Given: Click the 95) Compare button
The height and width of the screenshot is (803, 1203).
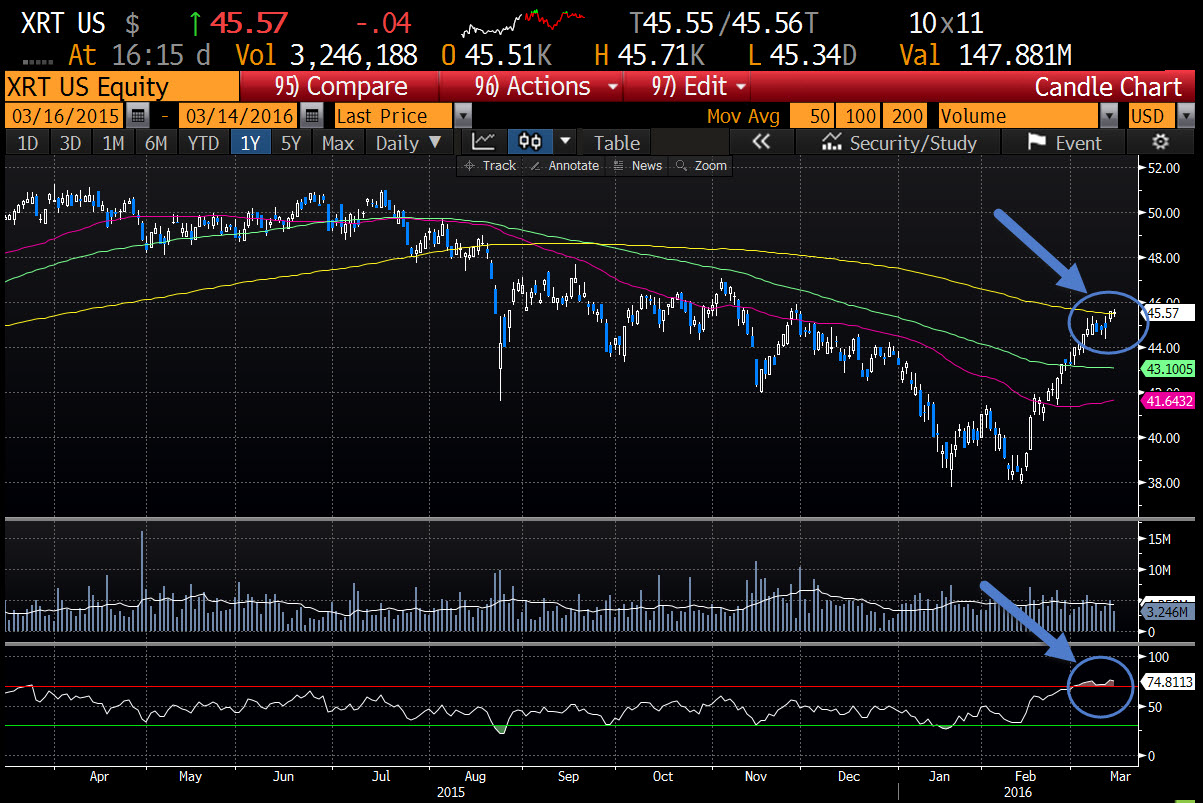Looking at the screenshot, I should click(342, 87).
